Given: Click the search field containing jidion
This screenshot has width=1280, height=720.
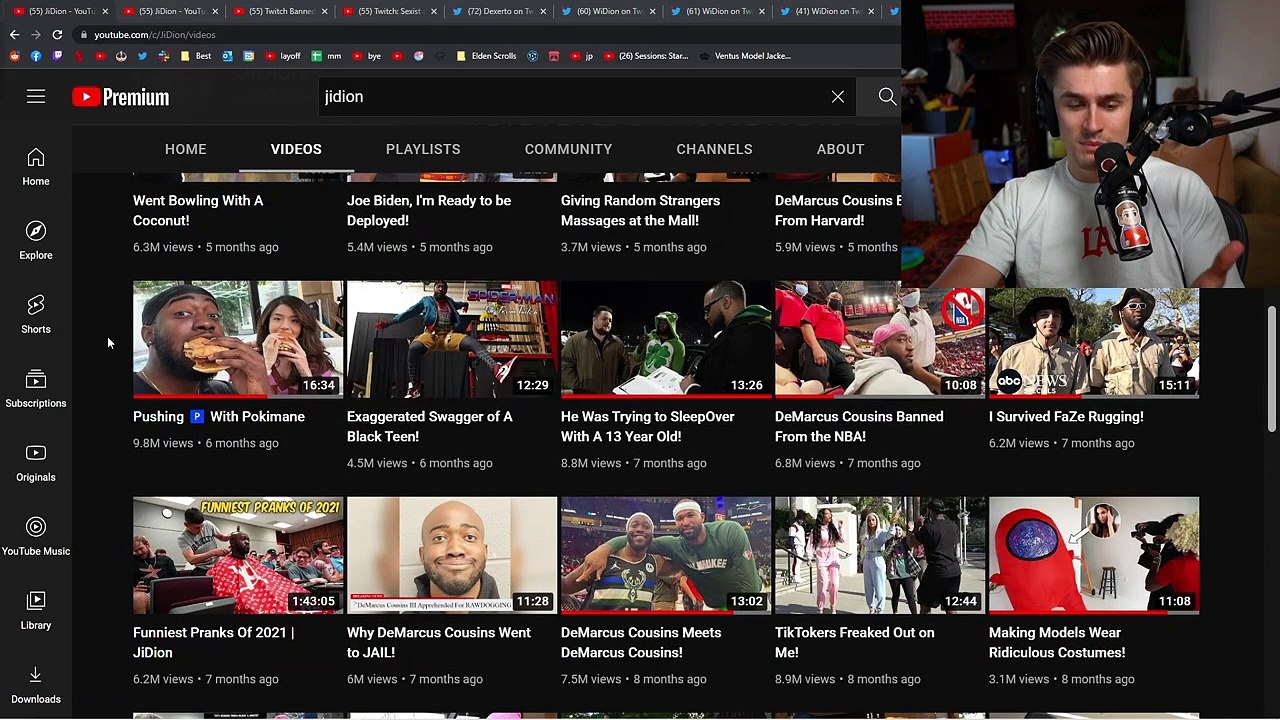Looking at the screenshot, I should coord(570,97).
